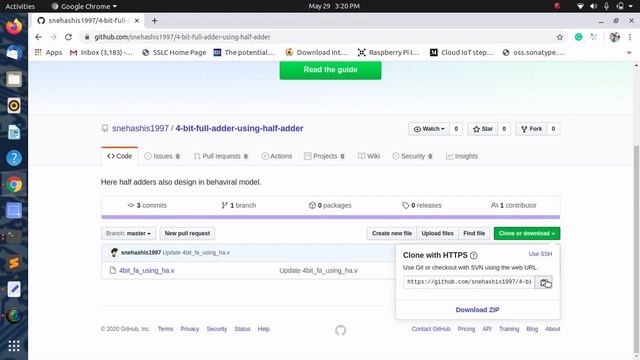The width and height of the screenshot is (640, 360).
Task: Click the help icon beside Clone with HTTPS
Action: pos(473,256)
